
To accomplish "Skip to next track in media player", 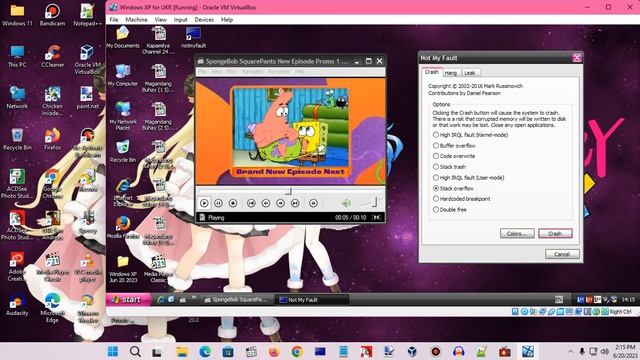I will coord(295,203).
